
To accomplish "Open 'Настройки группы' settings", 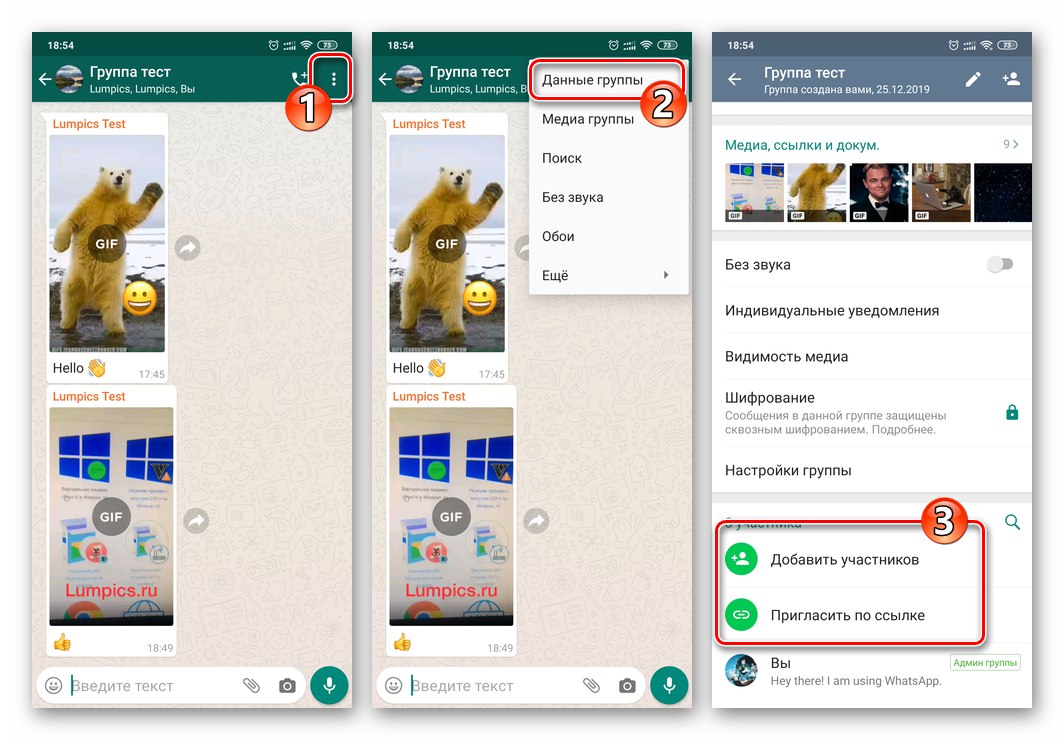I will (x=872, y=470).
